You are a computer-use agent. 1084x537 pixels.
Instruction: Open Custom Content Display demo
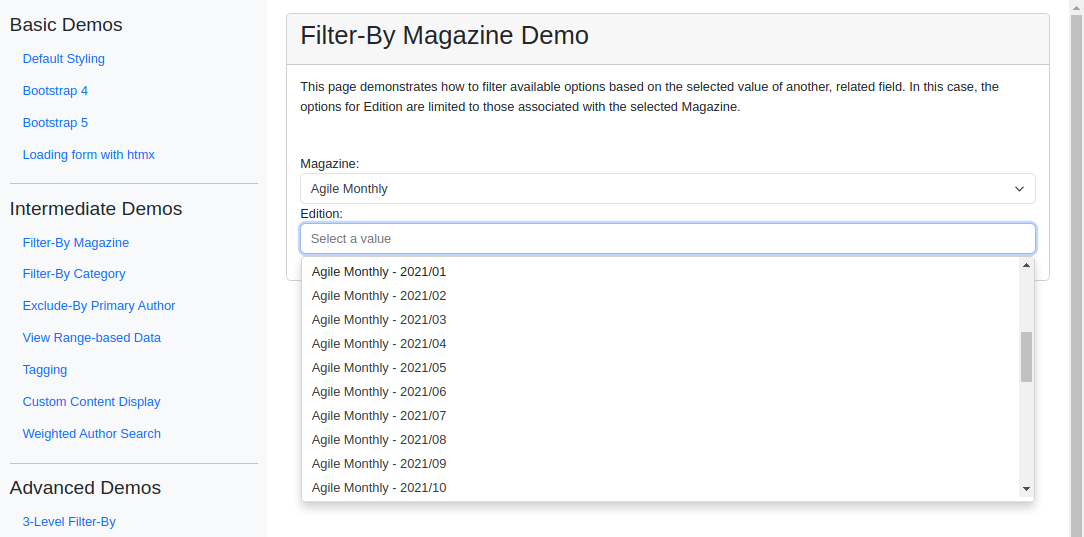point(91,402)
